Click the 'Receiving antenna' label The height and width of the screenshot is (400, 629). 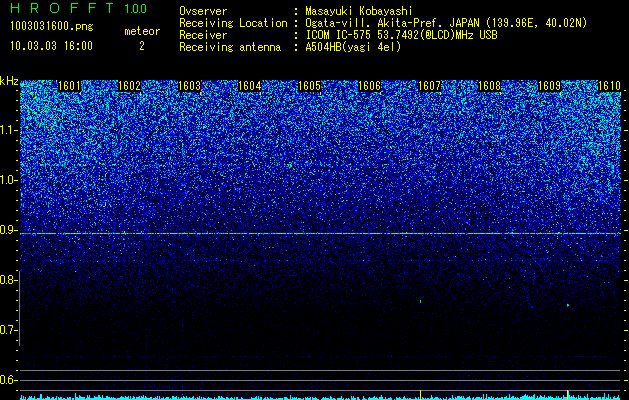[230, 47]
